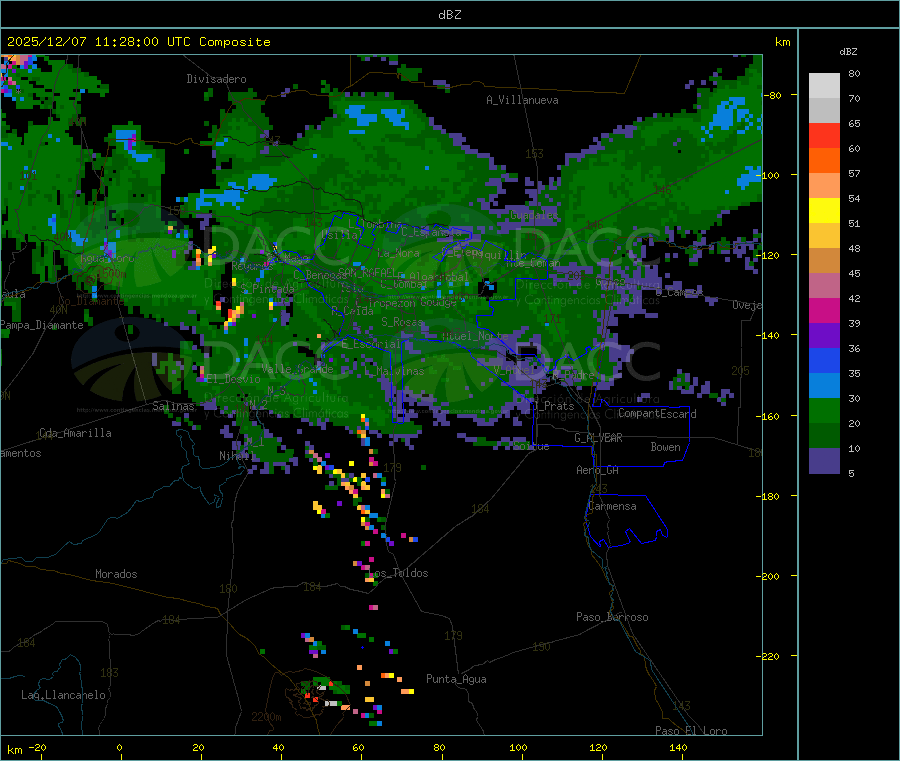Click the S_Rosas label
900x761 pixels.
click(402, 322)
